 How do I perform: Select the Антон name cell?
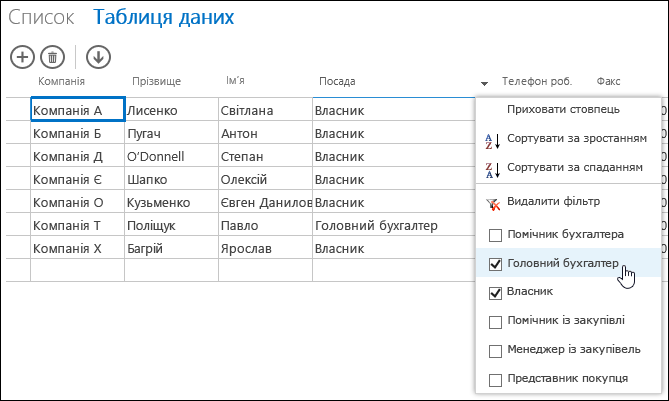(265, 133)
